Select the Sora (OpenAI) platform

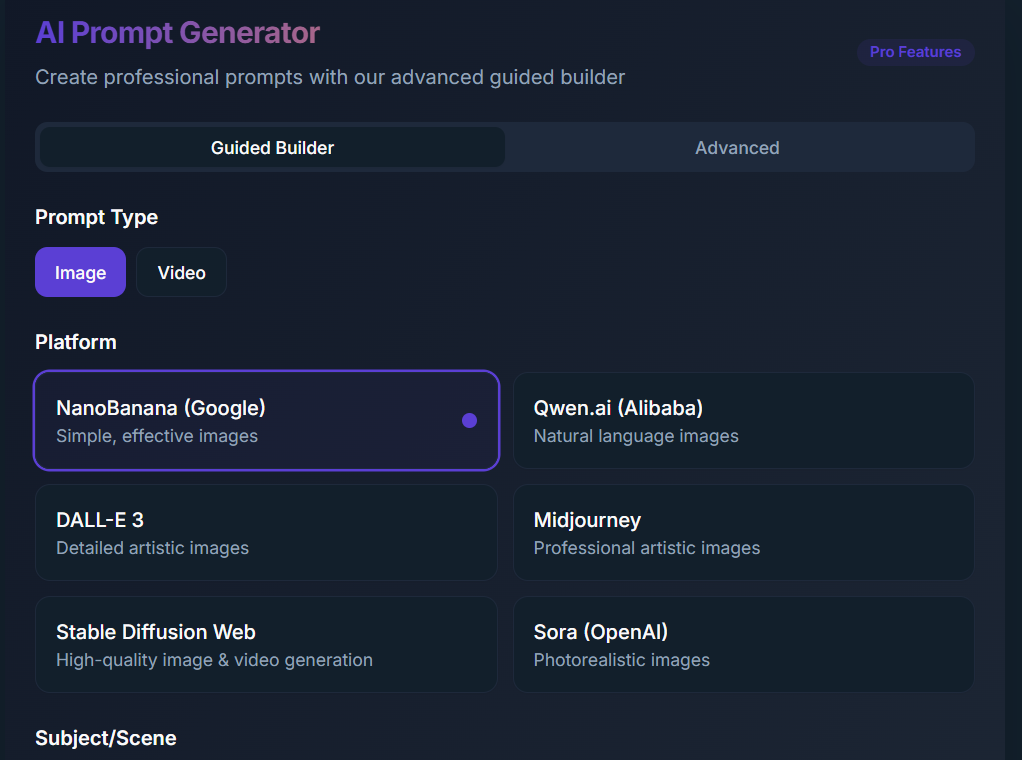(743, 644)
